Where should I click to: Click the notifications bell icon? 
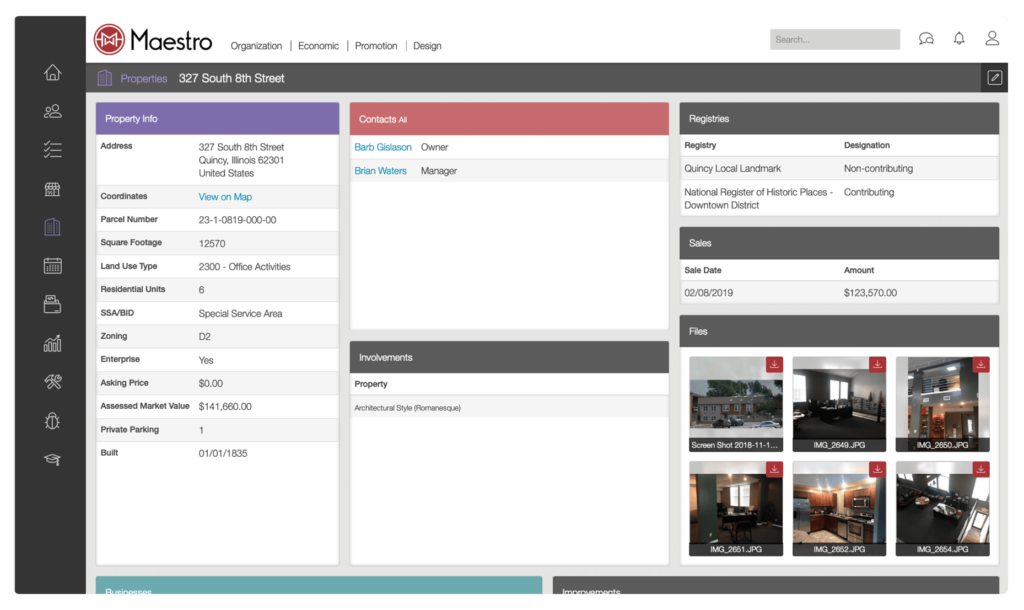click(958, 38)
